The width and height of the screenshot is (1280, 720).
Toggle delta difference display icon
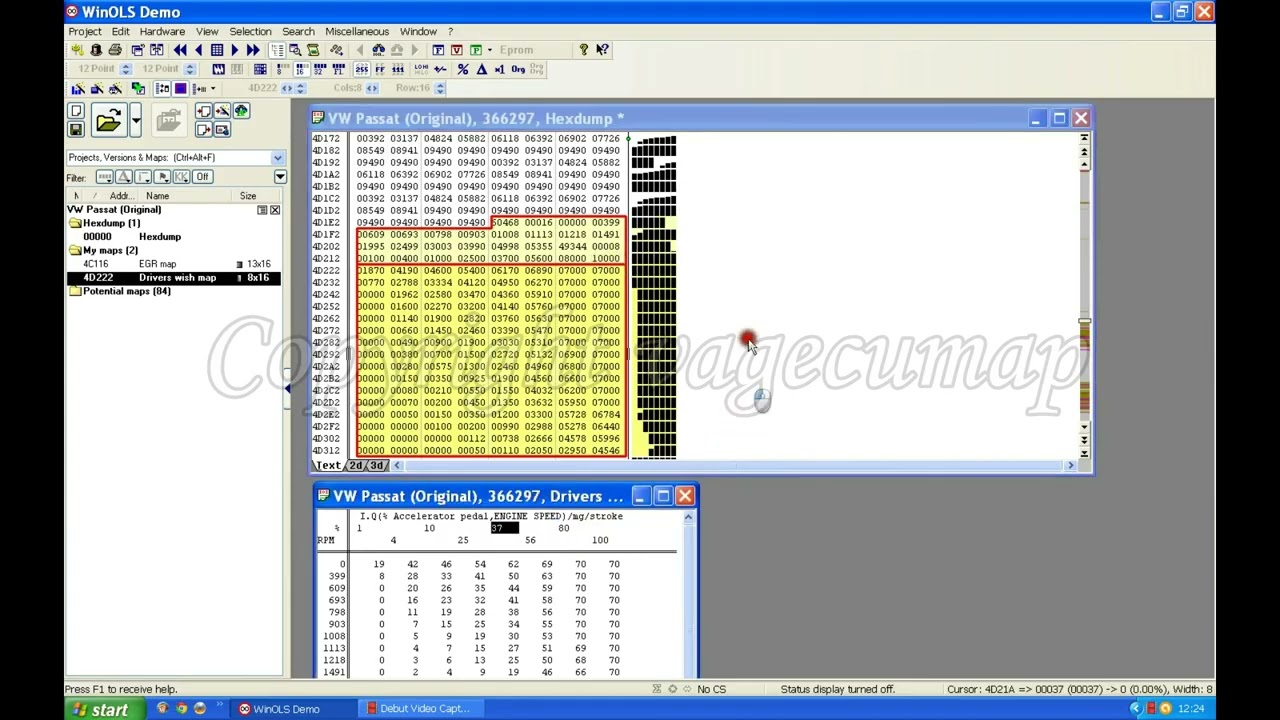pos(481,69)
